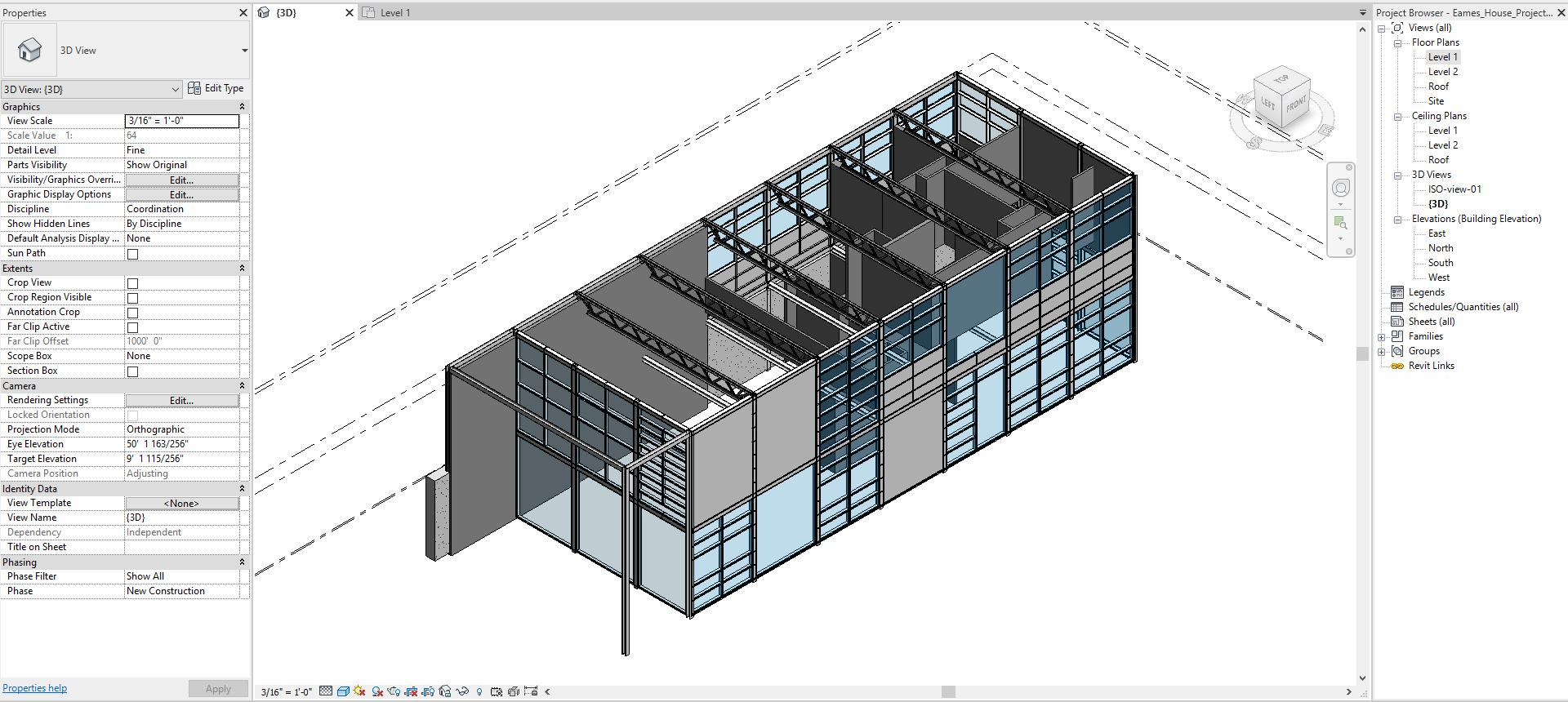Open the Detail Level icon in view control bar

(x=326, y=691)
